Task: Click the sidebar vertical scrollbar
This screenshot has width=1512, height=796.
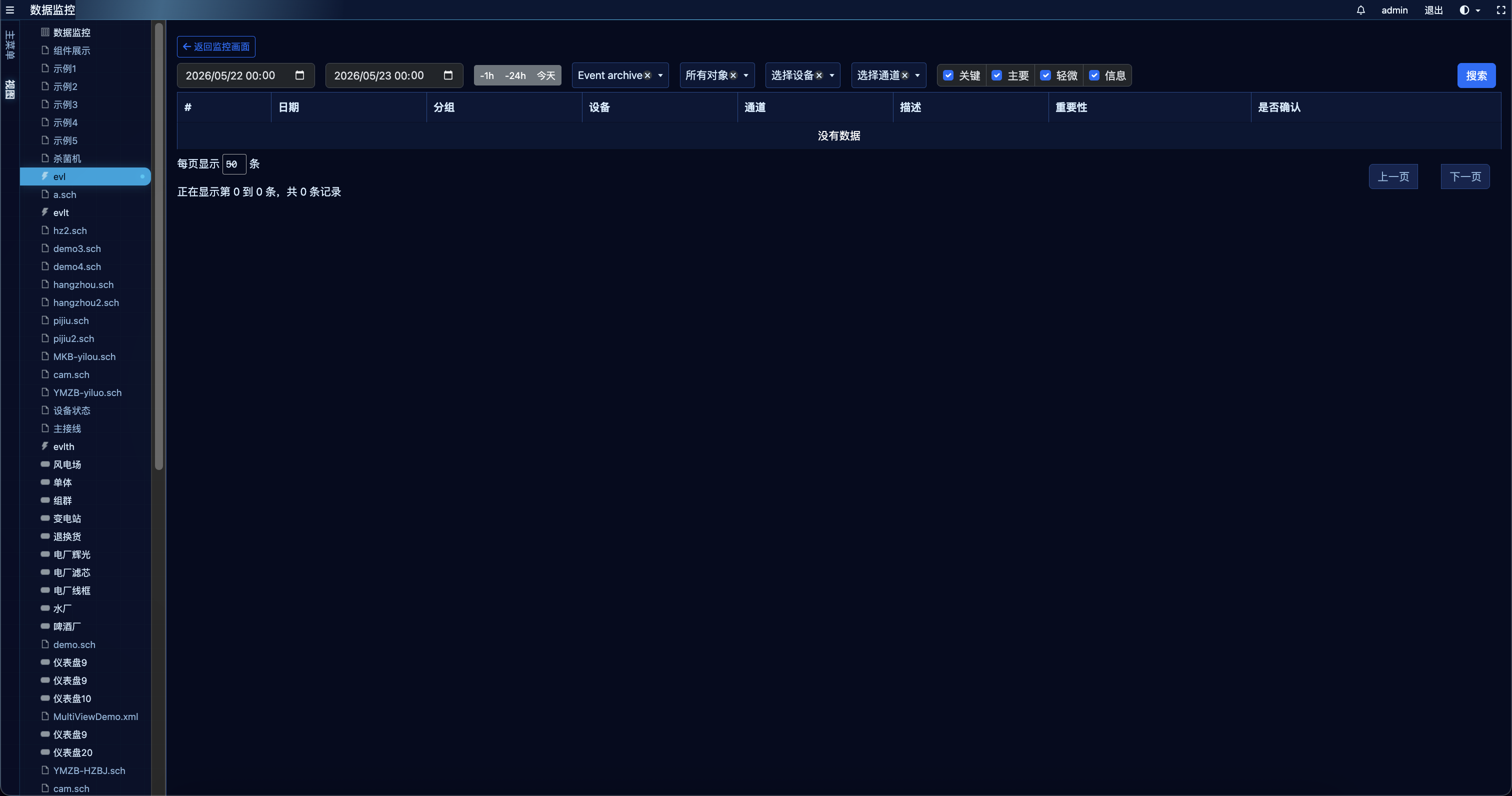Action: click(158, 246)
